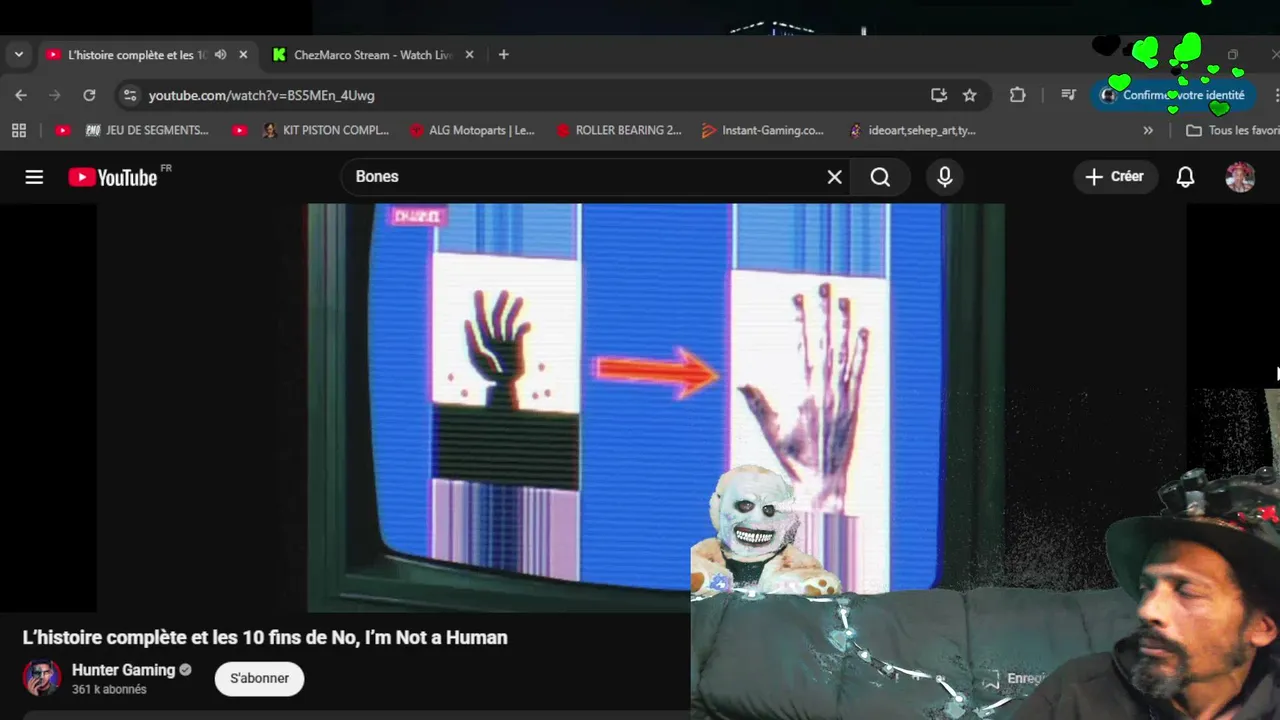
Task: Open the YouTube account avatar menu
Action: click(1240, 177)
